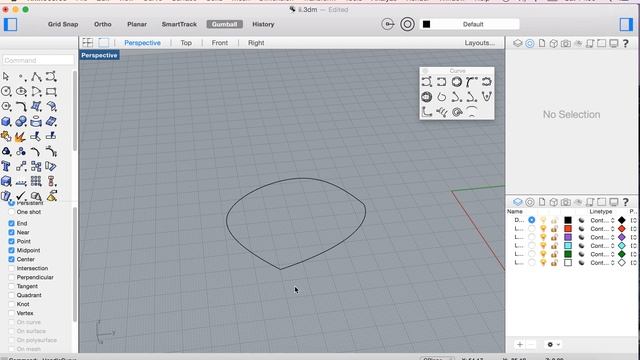
Task: Turn off the Gumball button
Action: click(x=224, y=24)
